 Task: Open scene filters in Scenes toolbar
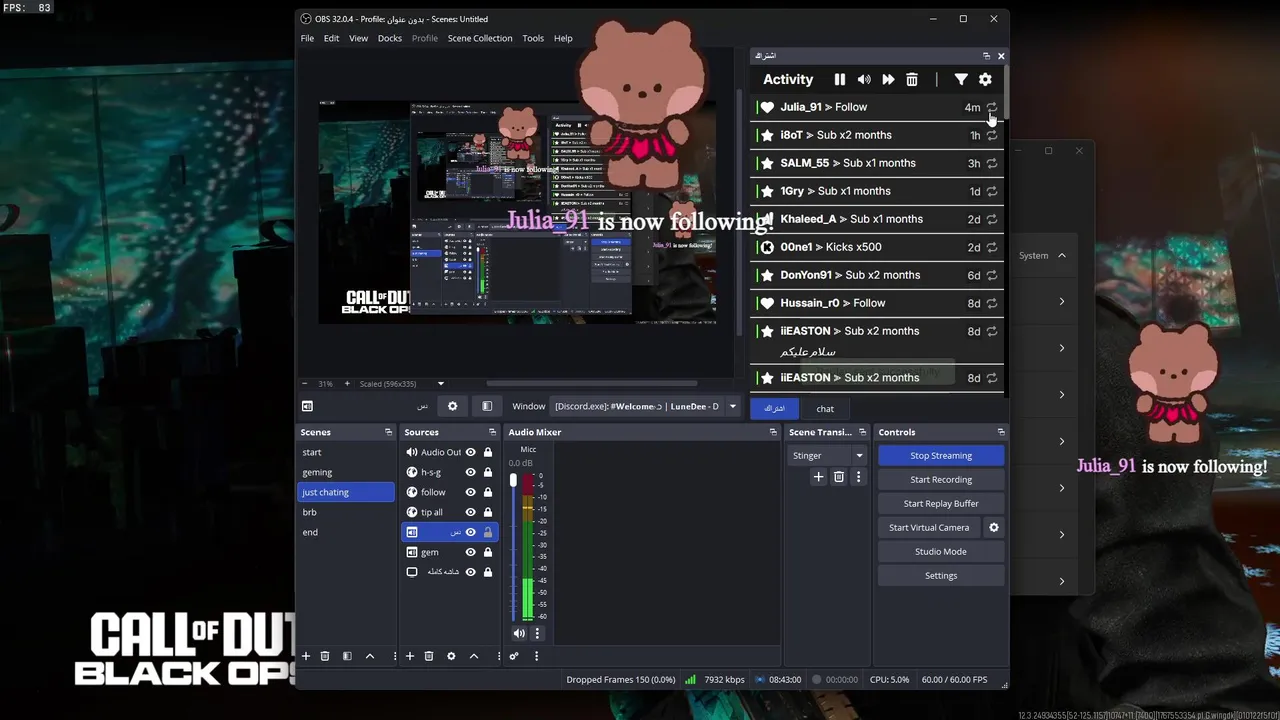pos(347,656)
